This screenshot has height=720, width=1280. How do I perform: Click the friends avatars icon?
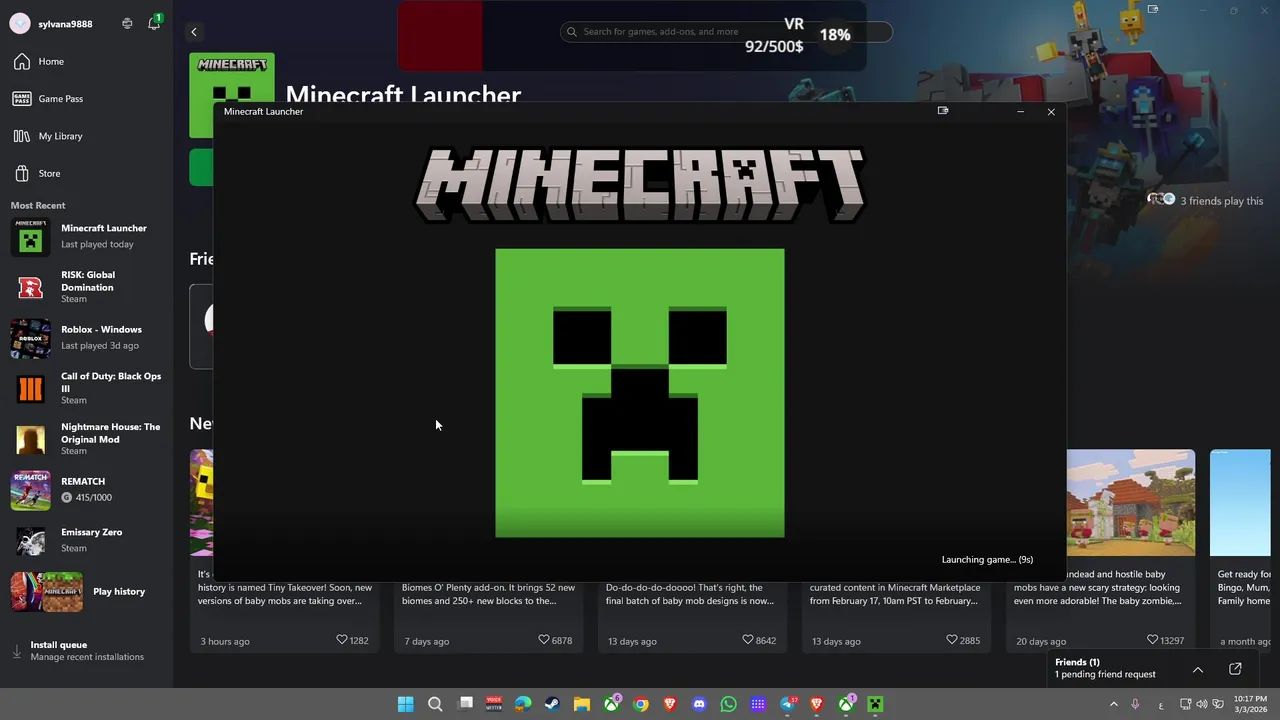1161,199
